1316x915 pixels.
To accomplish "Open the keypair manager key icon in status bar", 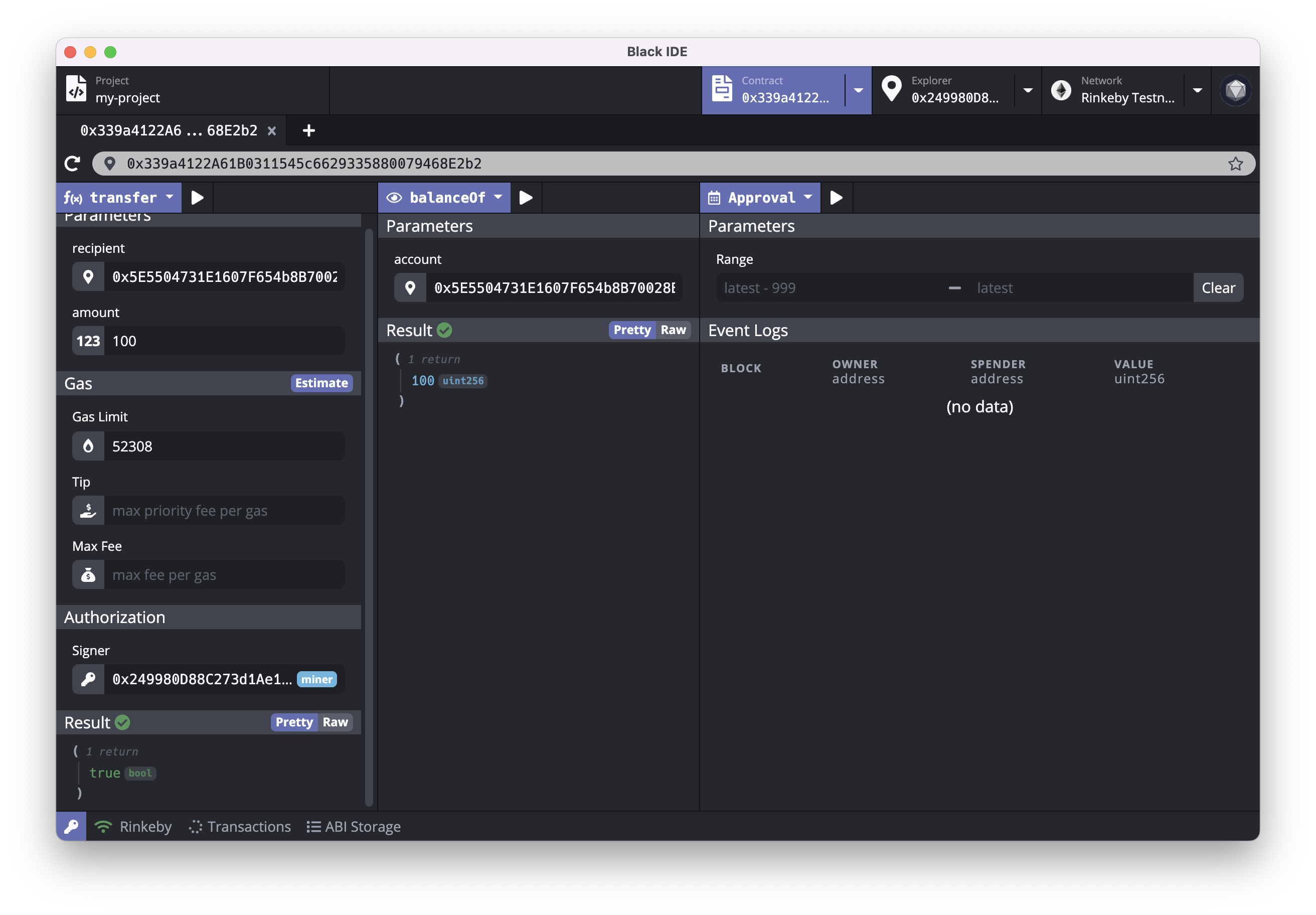I will click(x=71, y=826).
